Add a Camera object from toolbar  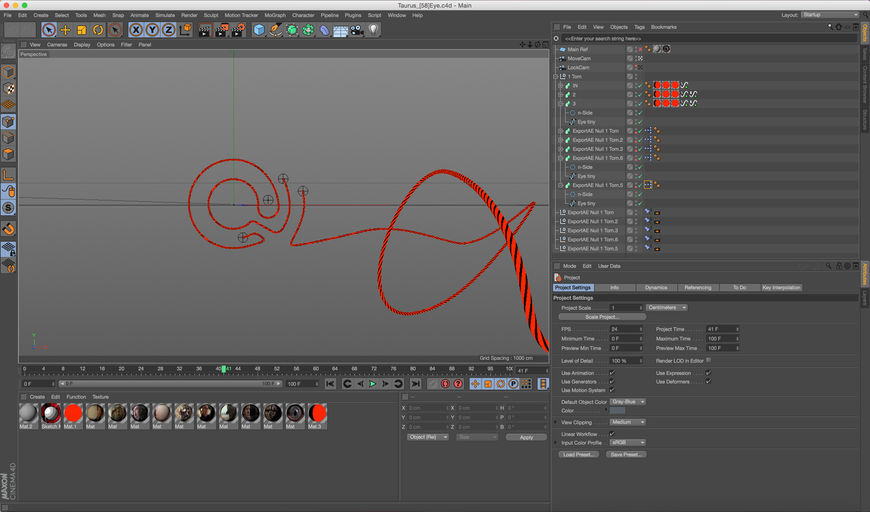click(356, 30)
